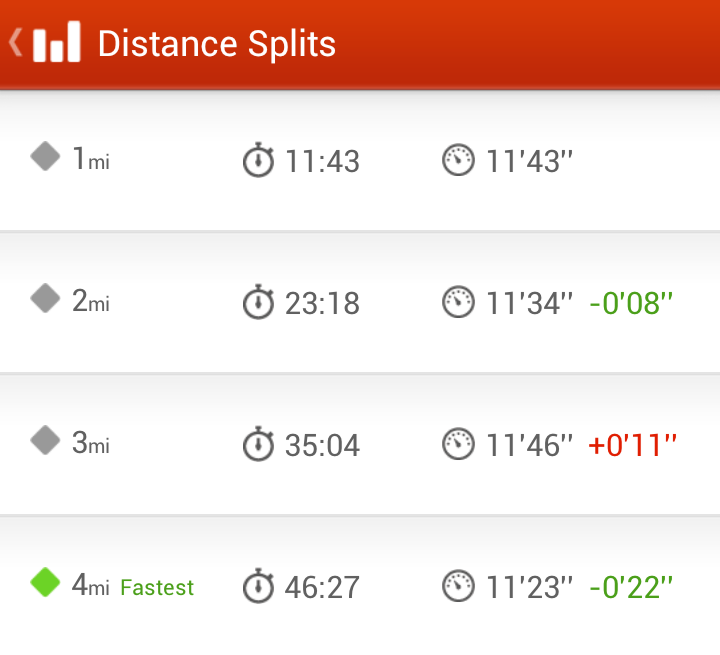This screenshot has height=655, width=720.
Task: Open the Distance Splits header title
Action: (217, 44)
